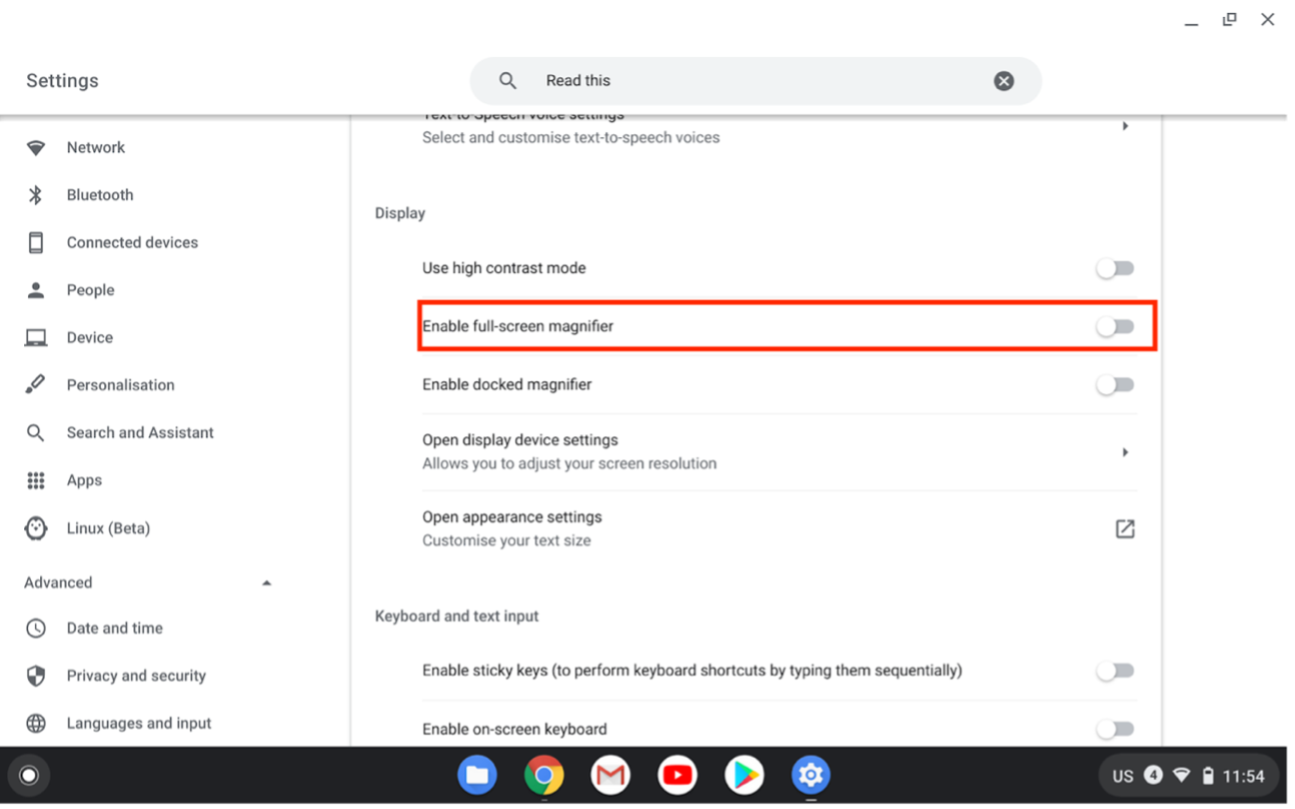
Task: Clear the 'Read this' search query
Action: coord(1003,81)
